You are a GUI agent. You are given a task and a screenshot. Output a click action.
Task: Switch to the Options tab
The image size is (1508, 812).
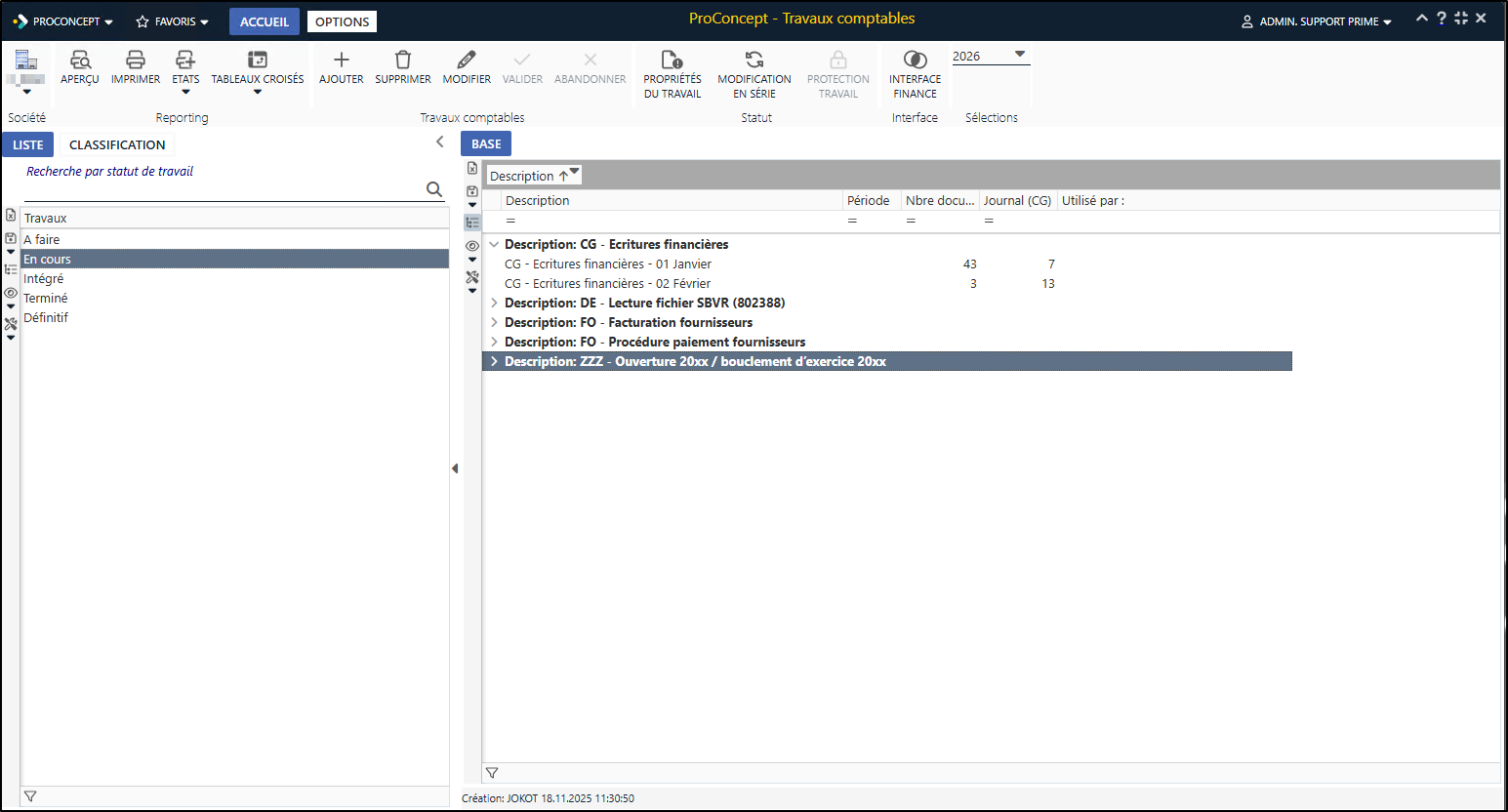click(x=342, y=21)
